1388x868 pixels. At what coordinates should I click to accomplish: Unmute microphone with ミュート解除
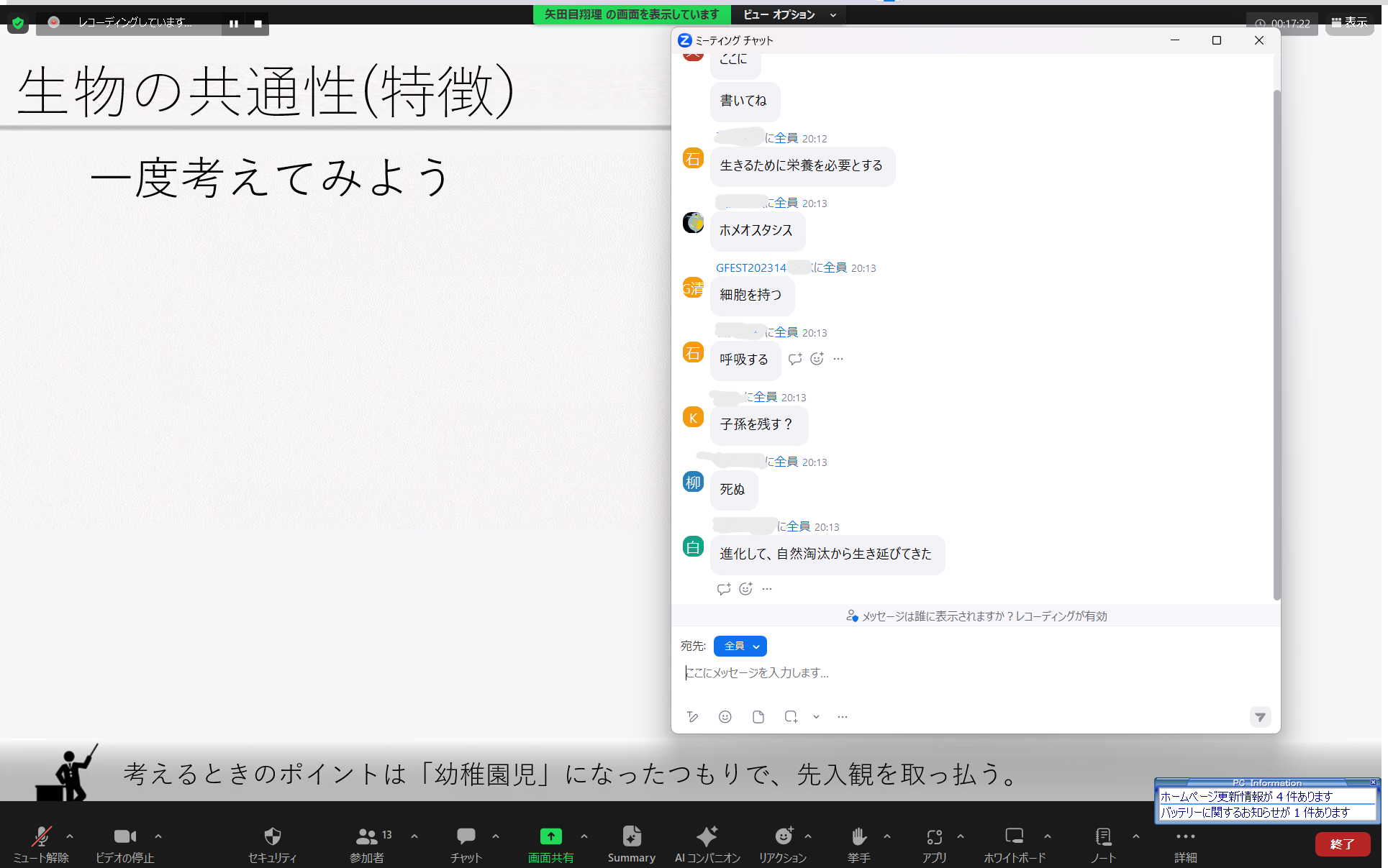41,844
